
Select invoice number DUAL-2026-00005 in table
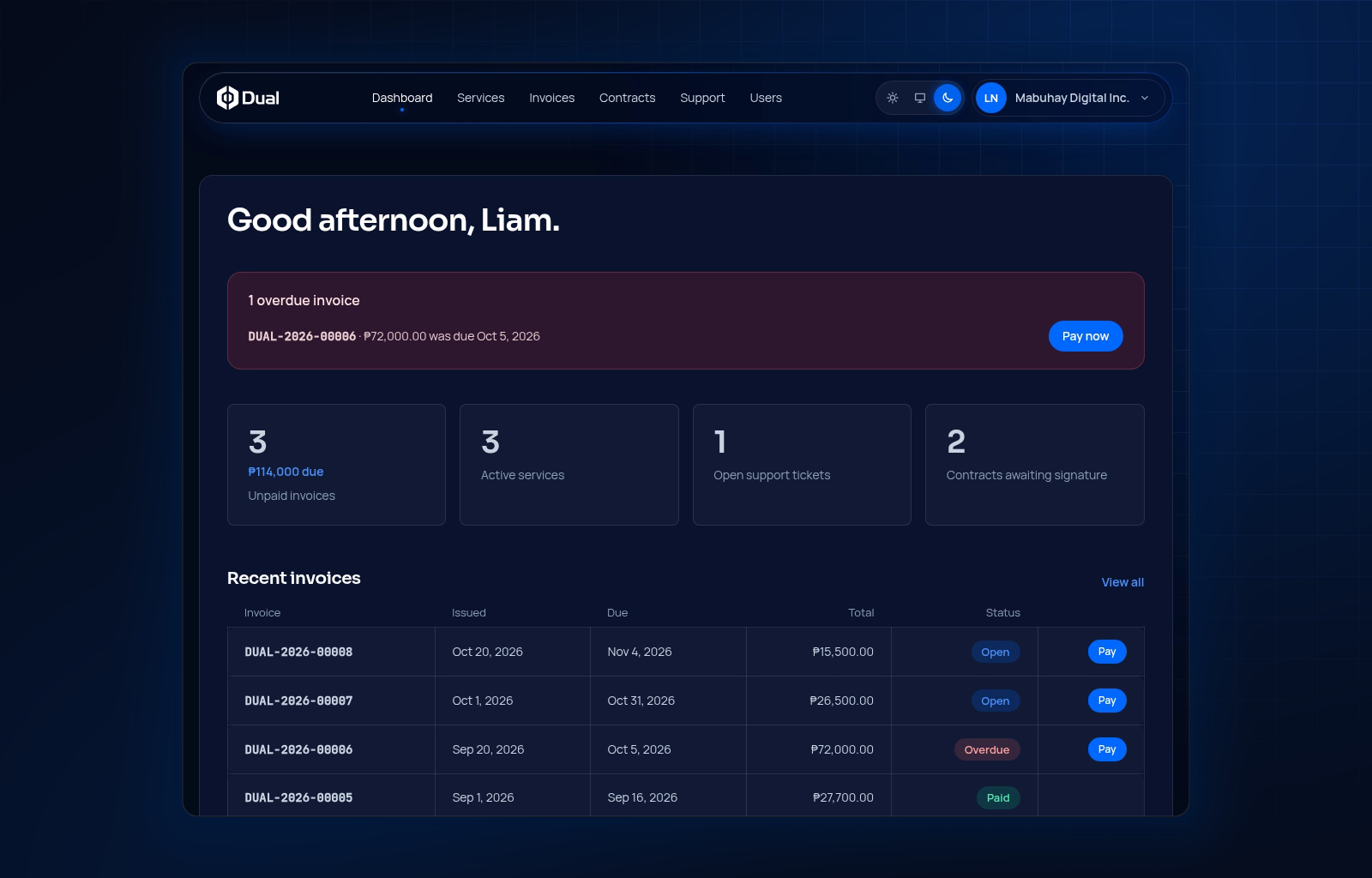(298, 797)
